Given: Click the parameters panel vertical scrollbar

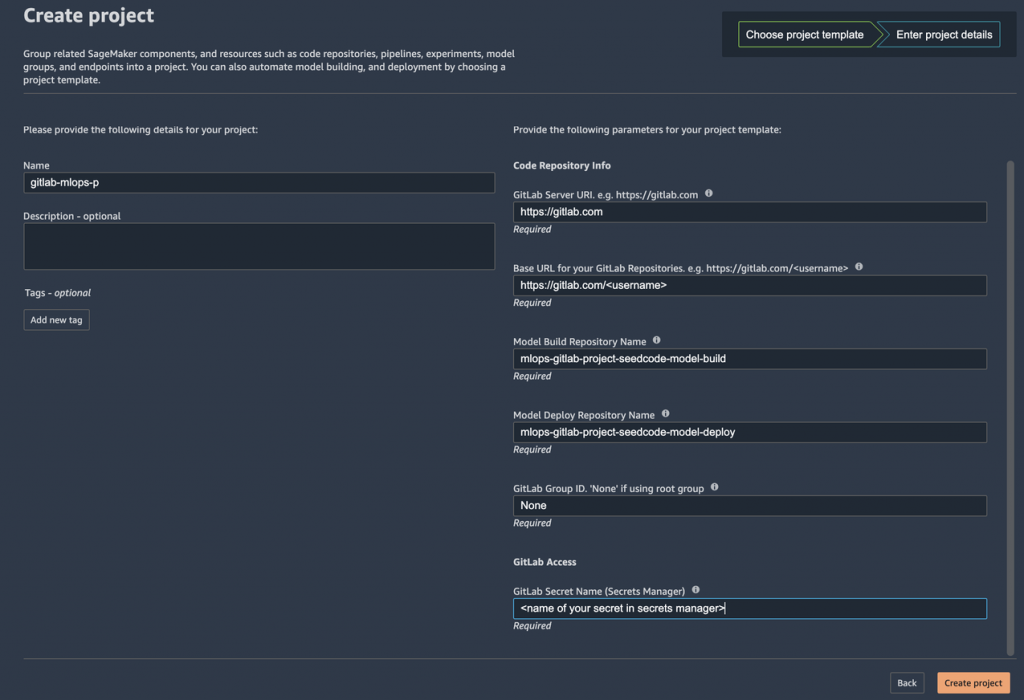Looking at the screenshot, I should point(1010,408).
